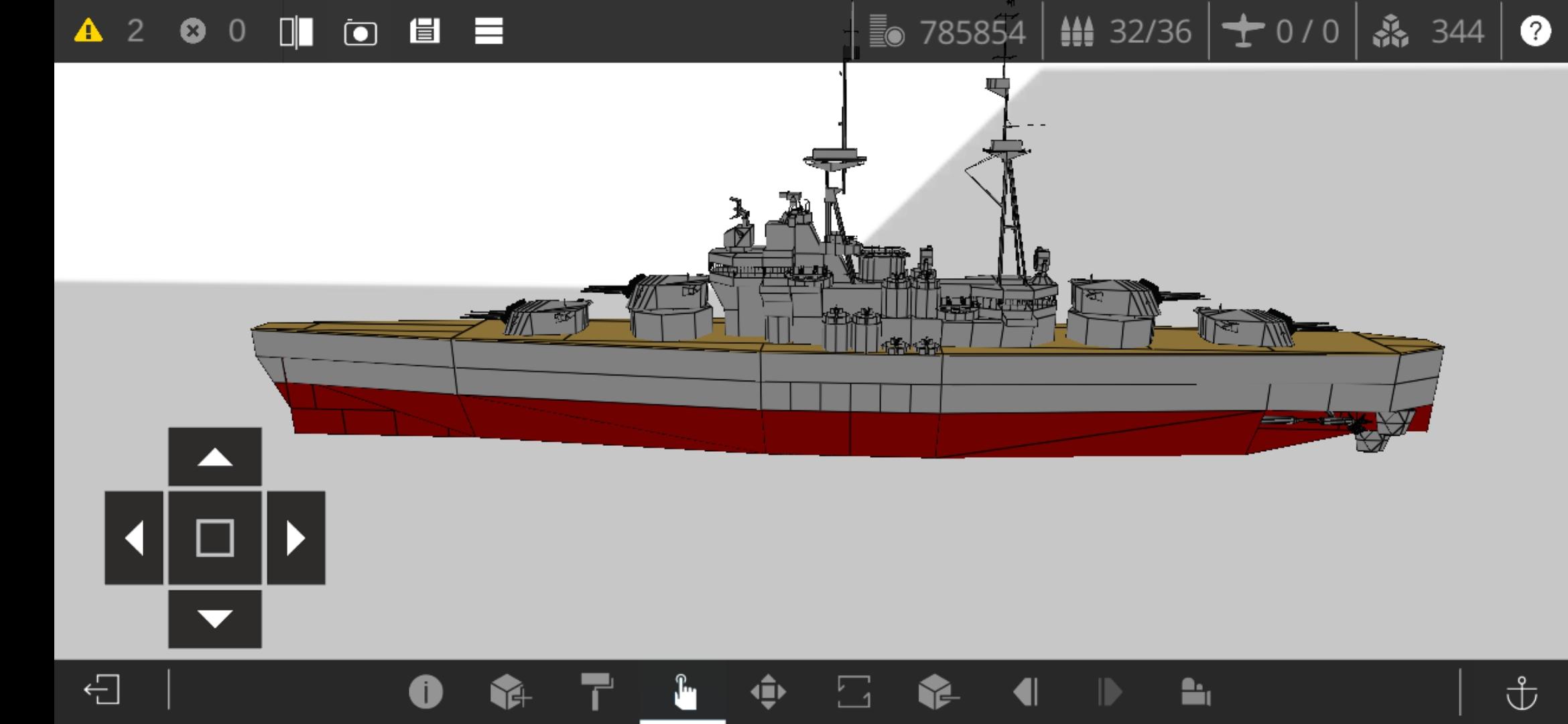
Task: Take a screenshot with the camera icon
Action: 361,32
